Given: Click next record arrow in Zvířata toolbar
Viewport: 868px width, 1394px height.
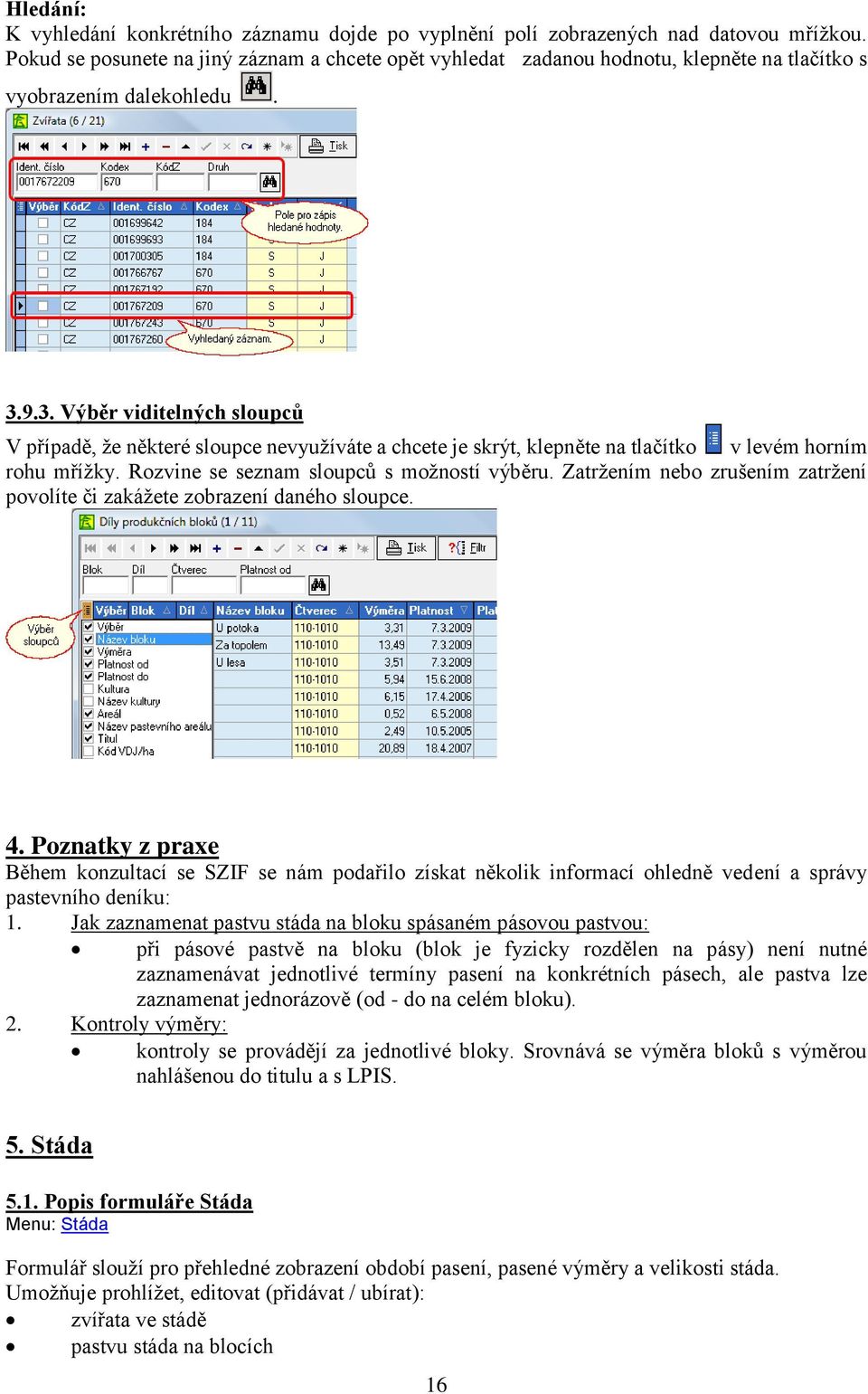Looking at the screenshot, I should pos(84,147).
